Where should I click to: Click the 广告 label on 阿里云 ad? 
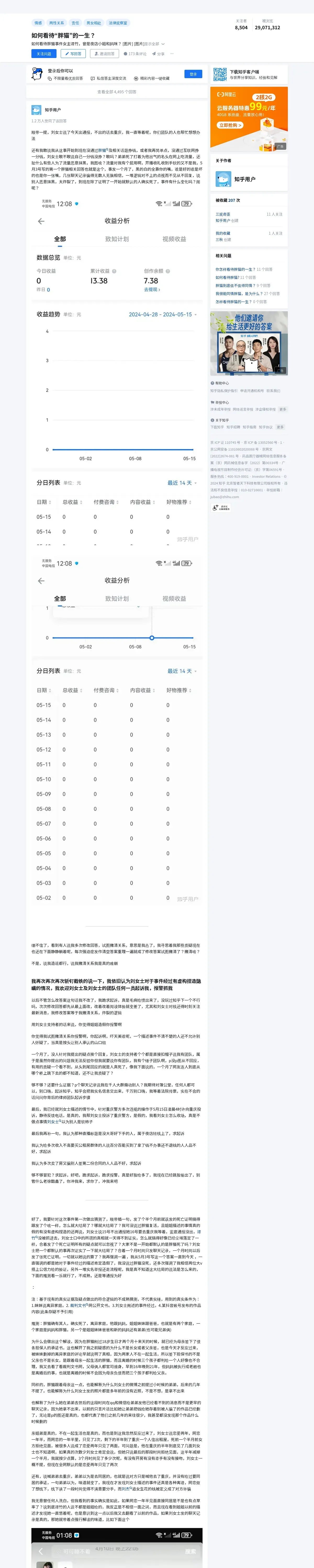[280, 146]
